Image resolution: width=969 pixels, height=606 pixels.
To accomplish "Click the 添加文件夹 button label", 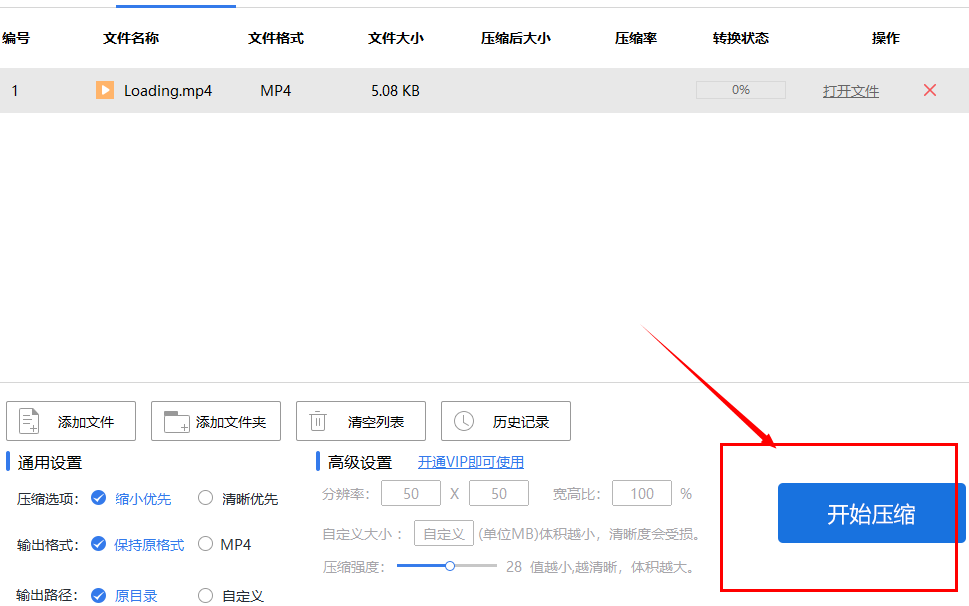I will (x=231, y=422).
